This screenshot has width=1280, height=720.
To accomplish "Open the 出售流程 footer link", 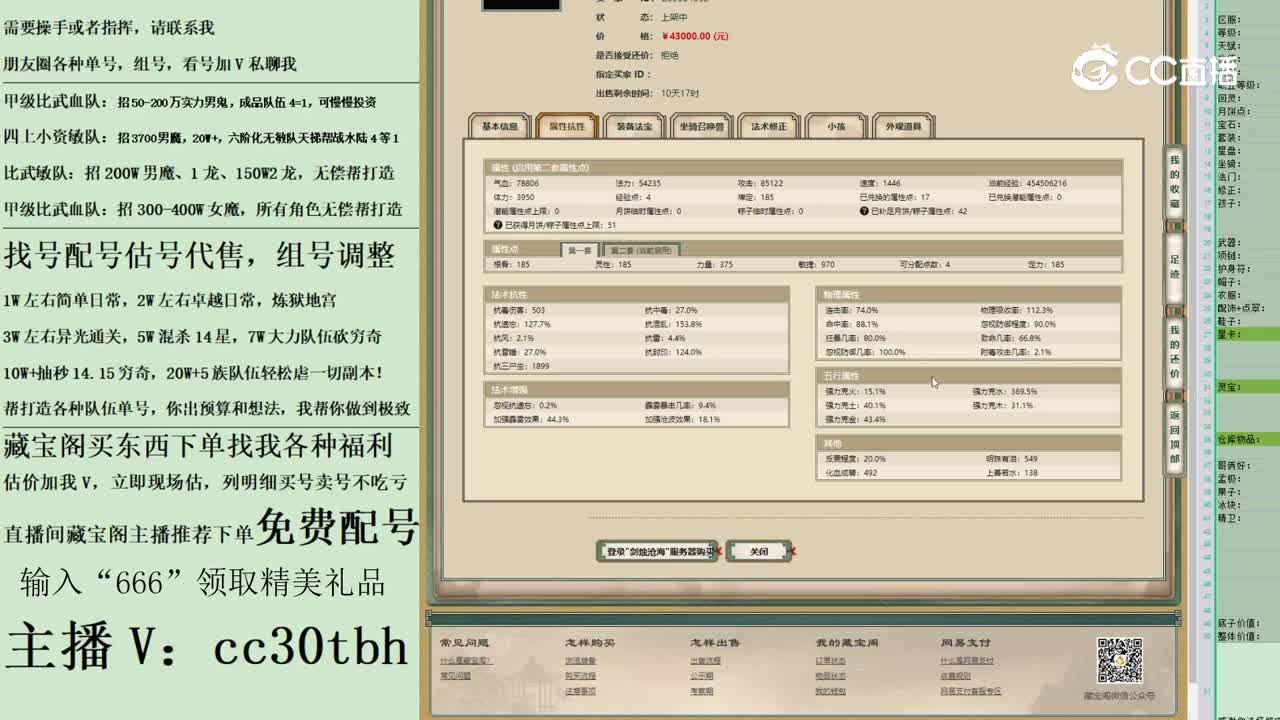I will tap(705, 661).
